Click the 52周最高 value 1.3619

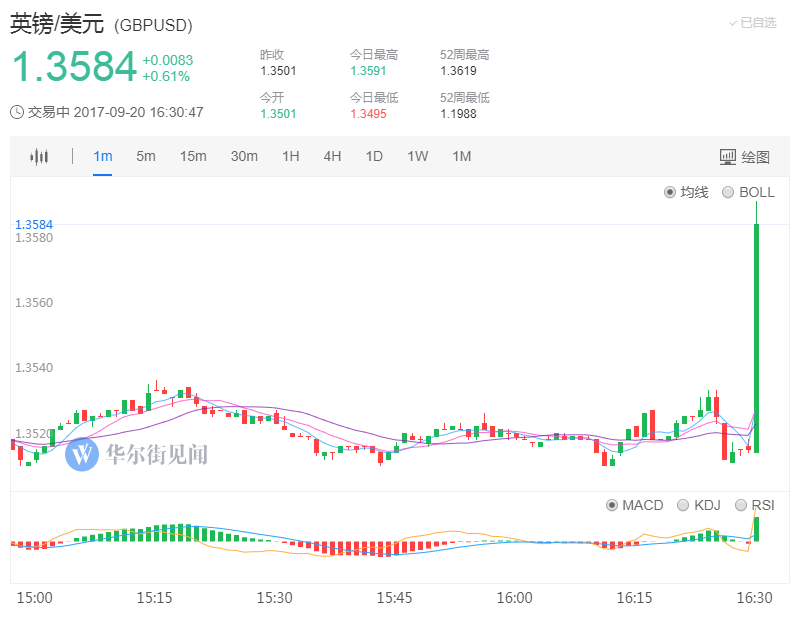(x=458, y=71)
